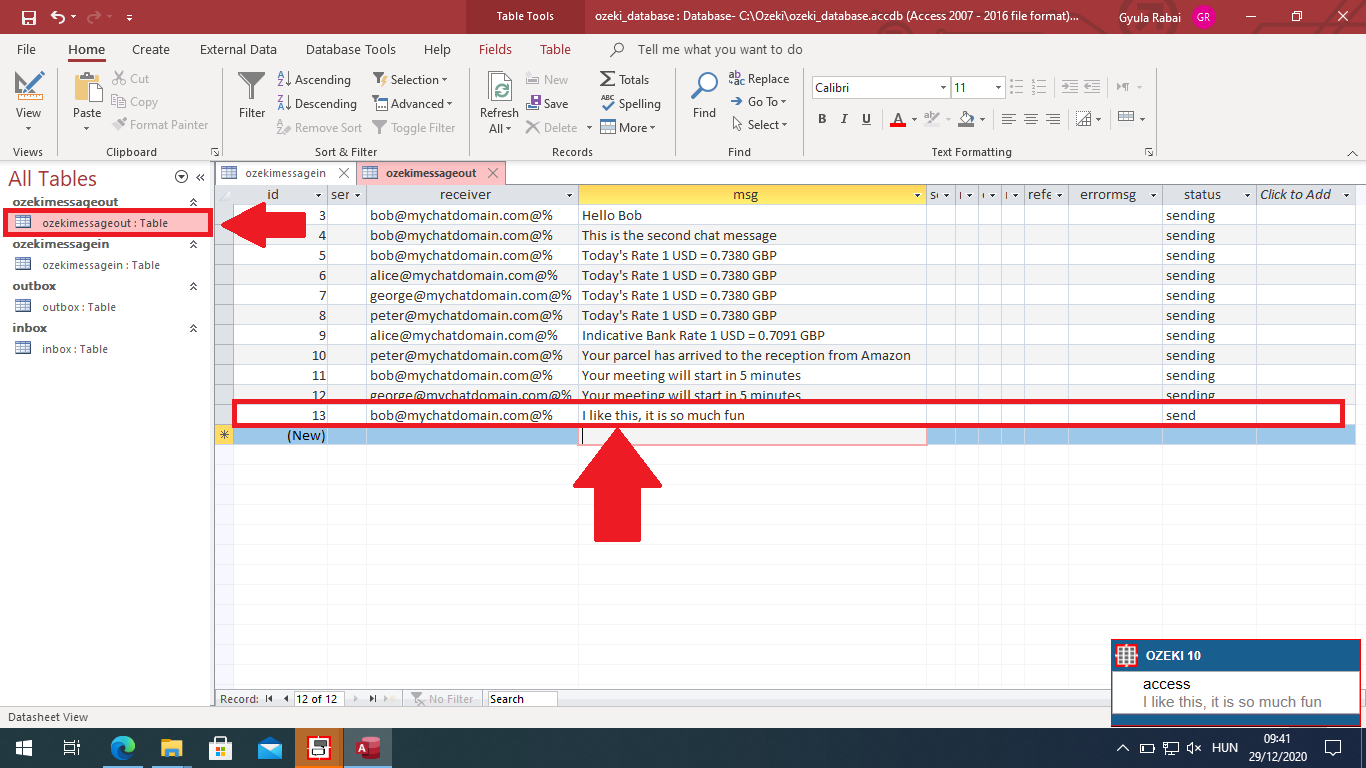The image size is (1366, 768).
Task: Expand the Advanced filter dropdown
Action: (412, 104)
